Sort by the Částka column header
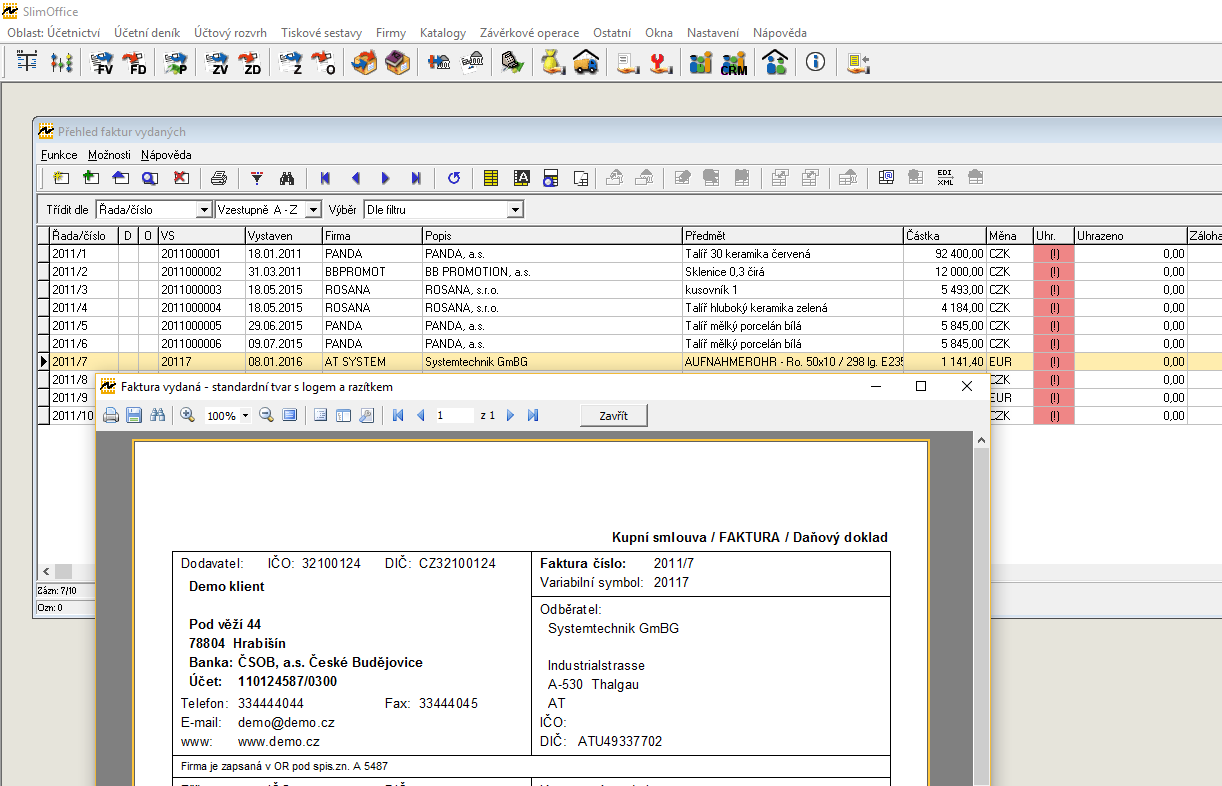 pyautogui.click(x=944, y=236)
